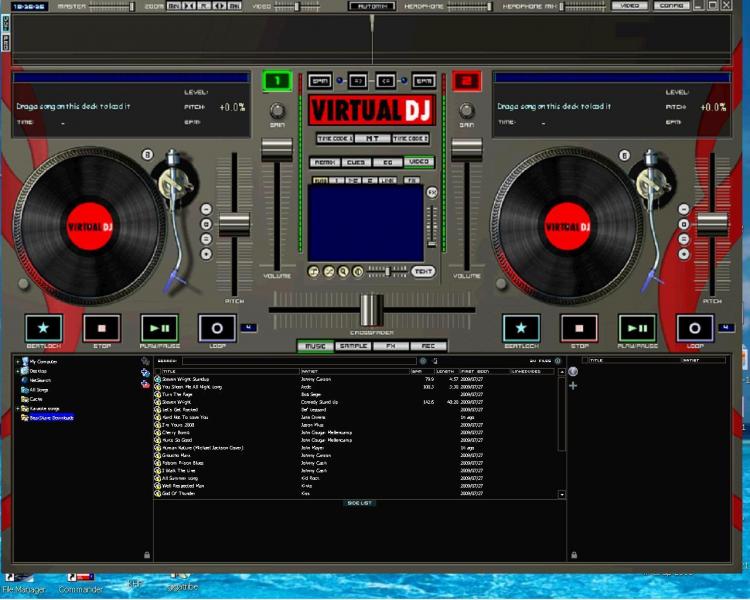Activate the Loop button on right deck
750x600 pixels.
click(x=695, y=328)
